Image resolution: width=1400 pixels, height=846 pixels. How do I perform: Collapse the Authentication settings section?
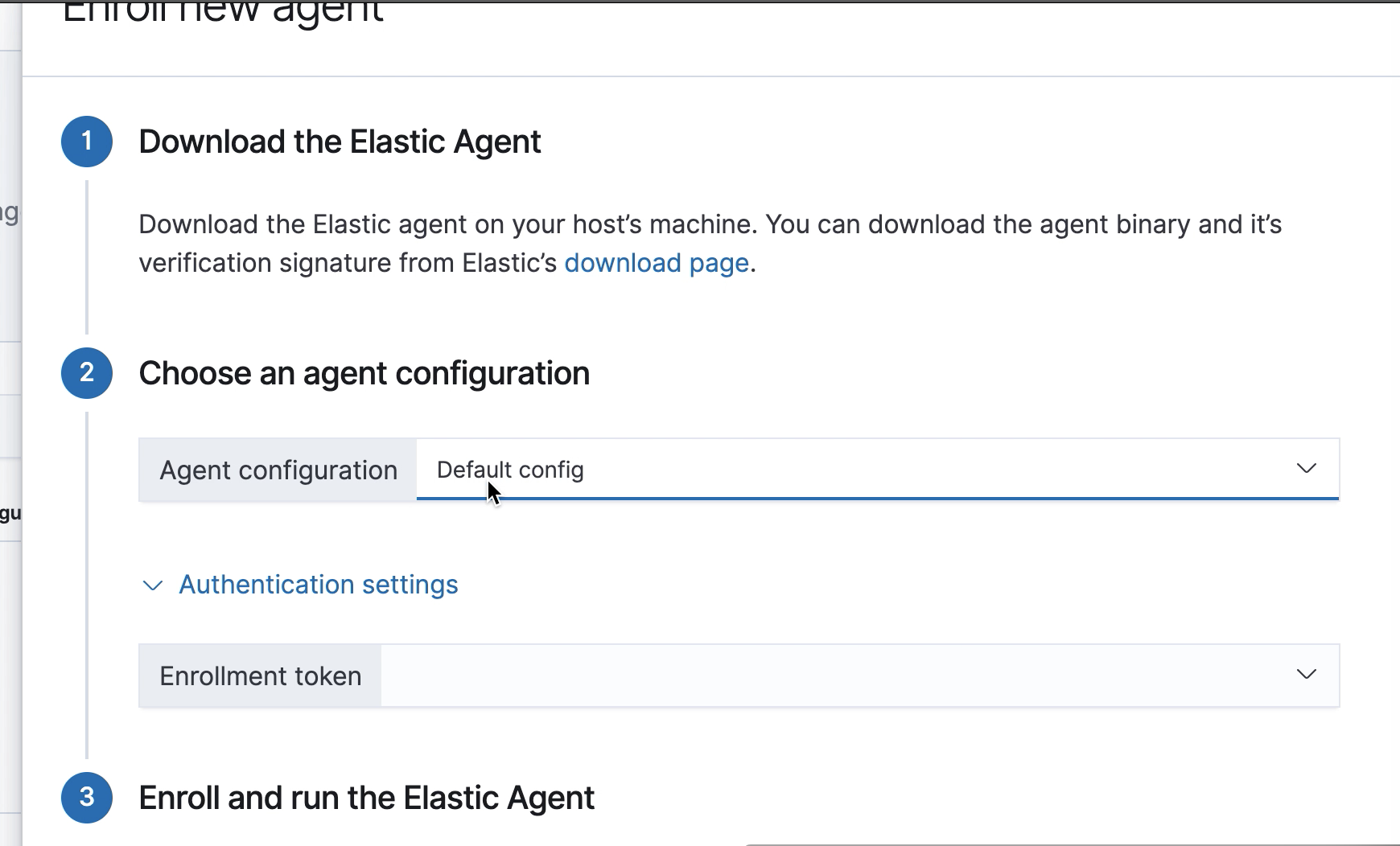(x=318, y=585)
